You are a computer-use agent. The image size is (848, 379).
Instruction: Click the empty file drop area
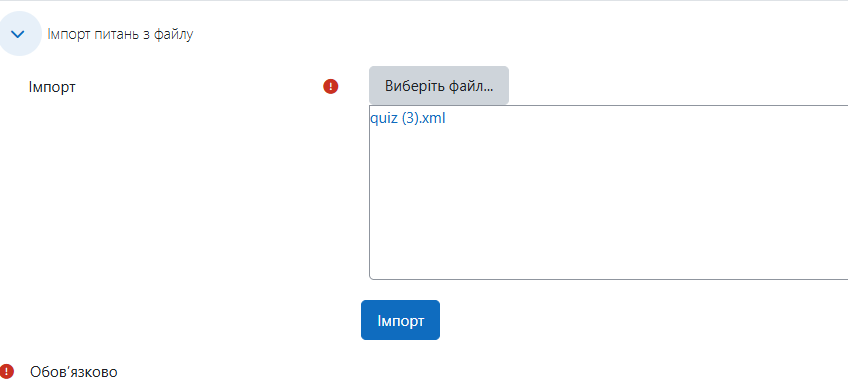coord(608,203)
